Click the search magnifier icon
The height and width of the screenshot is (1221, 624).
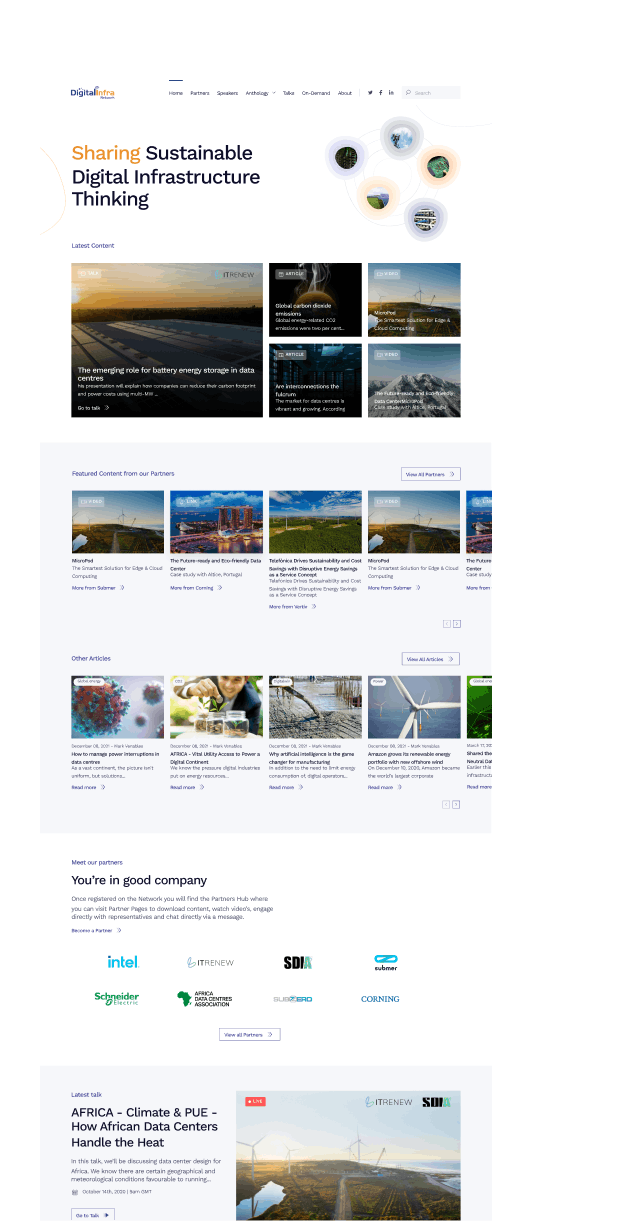click(408, 93)
